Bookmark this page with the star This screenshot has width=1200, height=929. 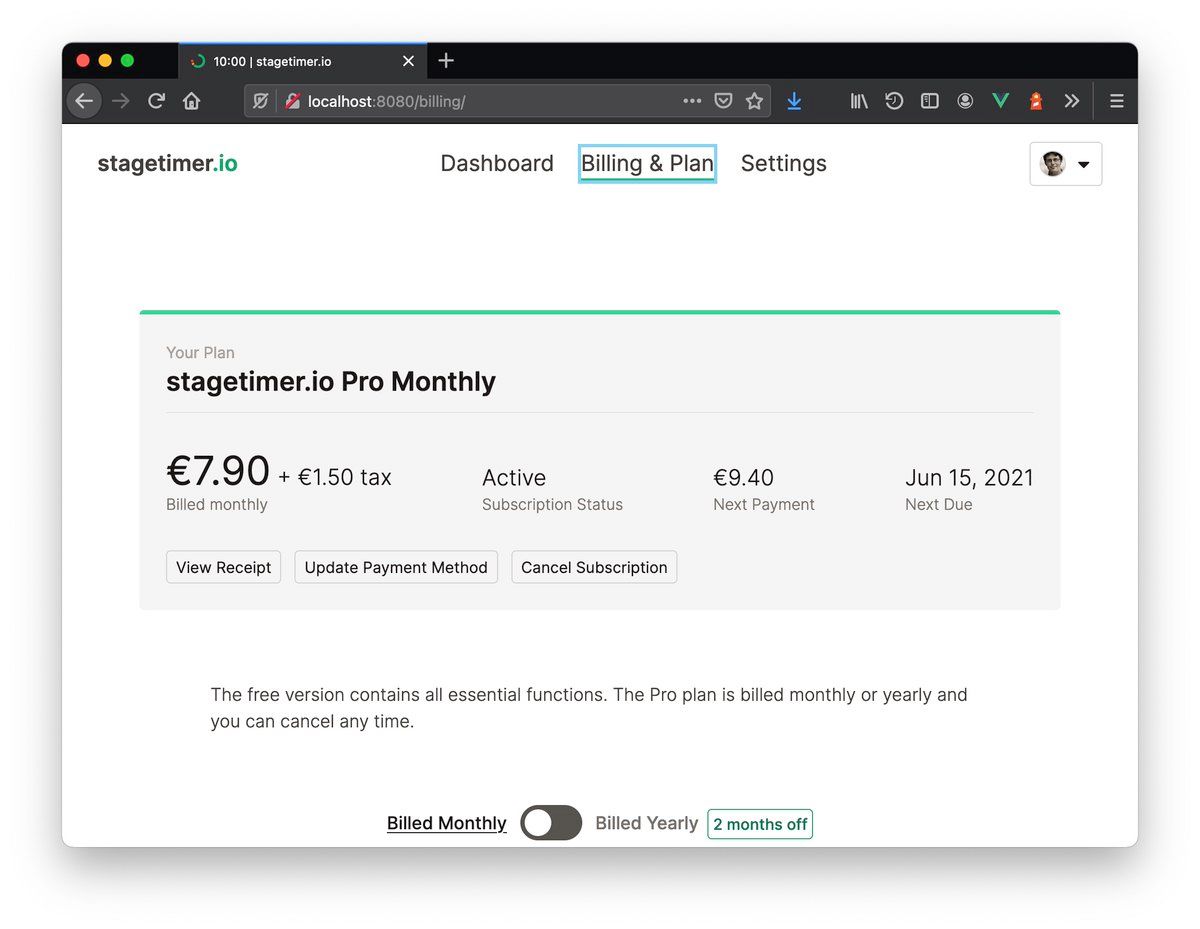[754, 101]
